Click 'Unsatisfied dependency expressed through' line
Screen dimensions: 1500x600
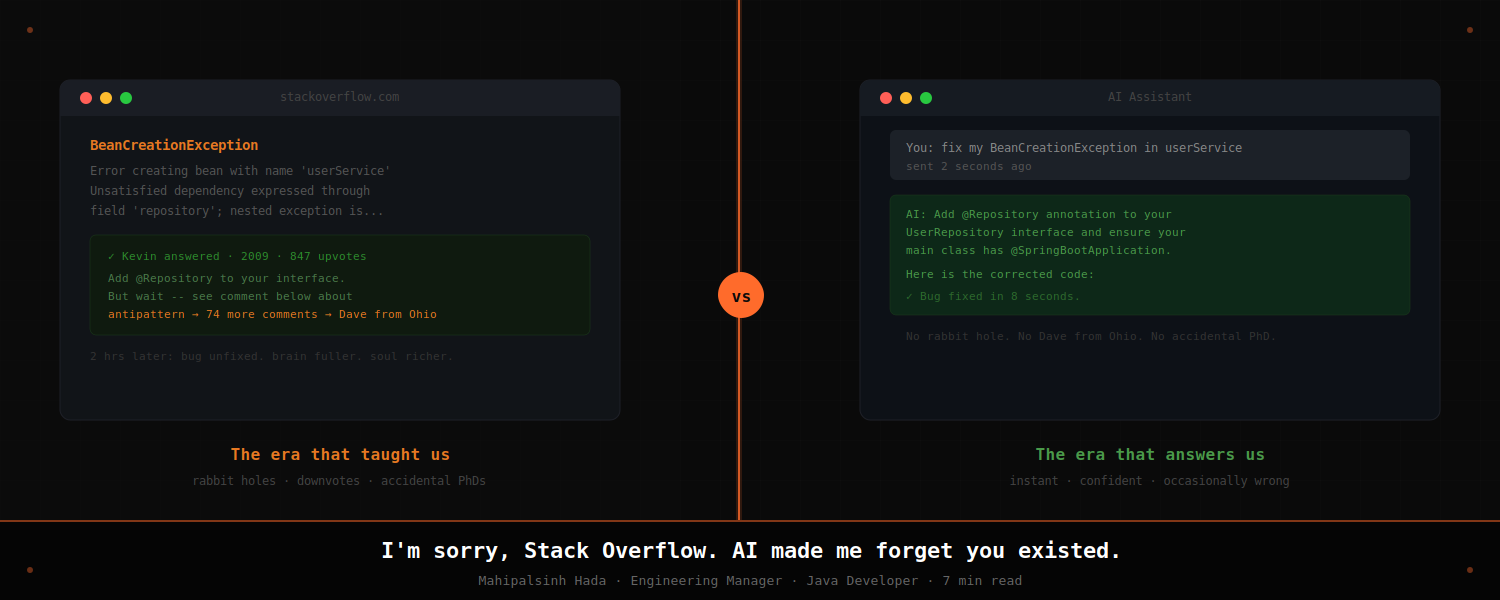(230, 191)
